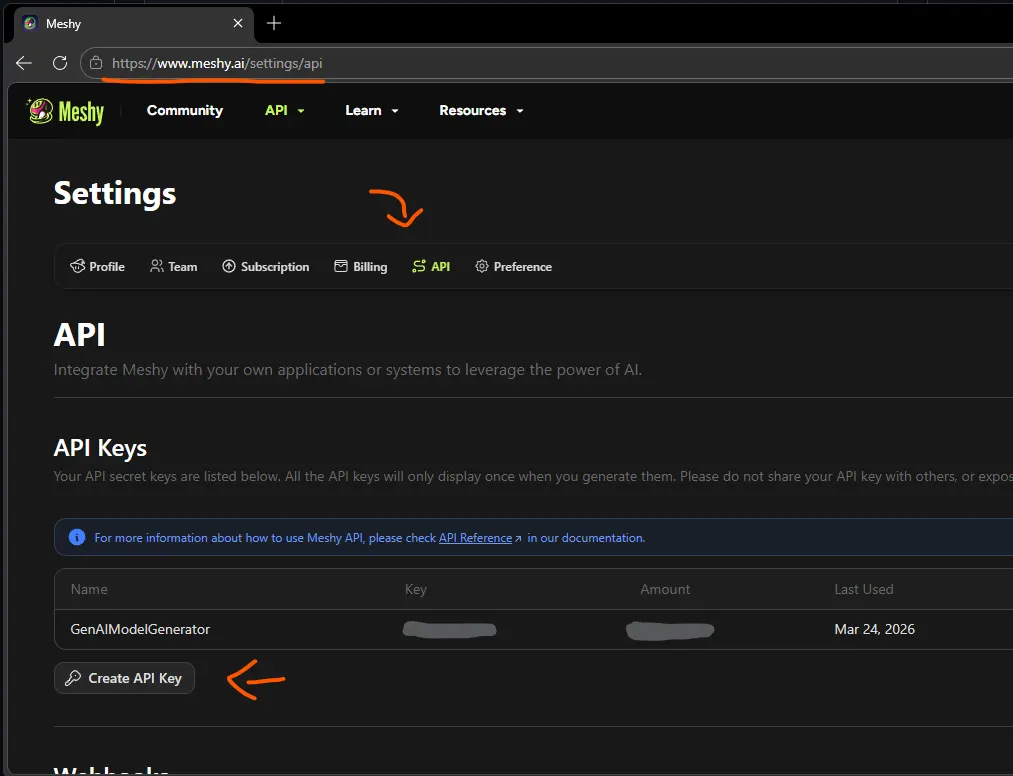The width and height of the screenshot is (1013, 776).
Task: Select the Meshy browser tab
Action: click(134, 23)
